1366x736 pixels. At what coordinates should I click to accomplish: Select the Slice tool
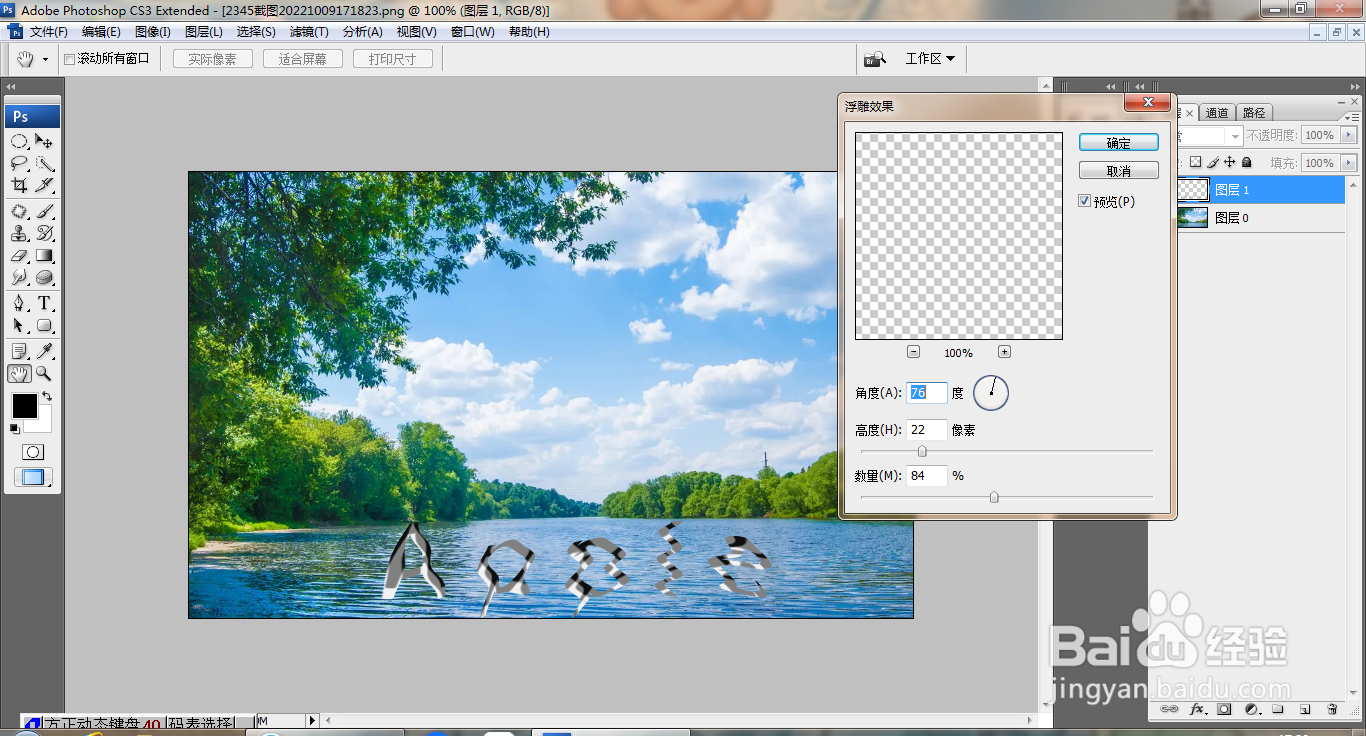pyautogui.click(x=45, y=185)
